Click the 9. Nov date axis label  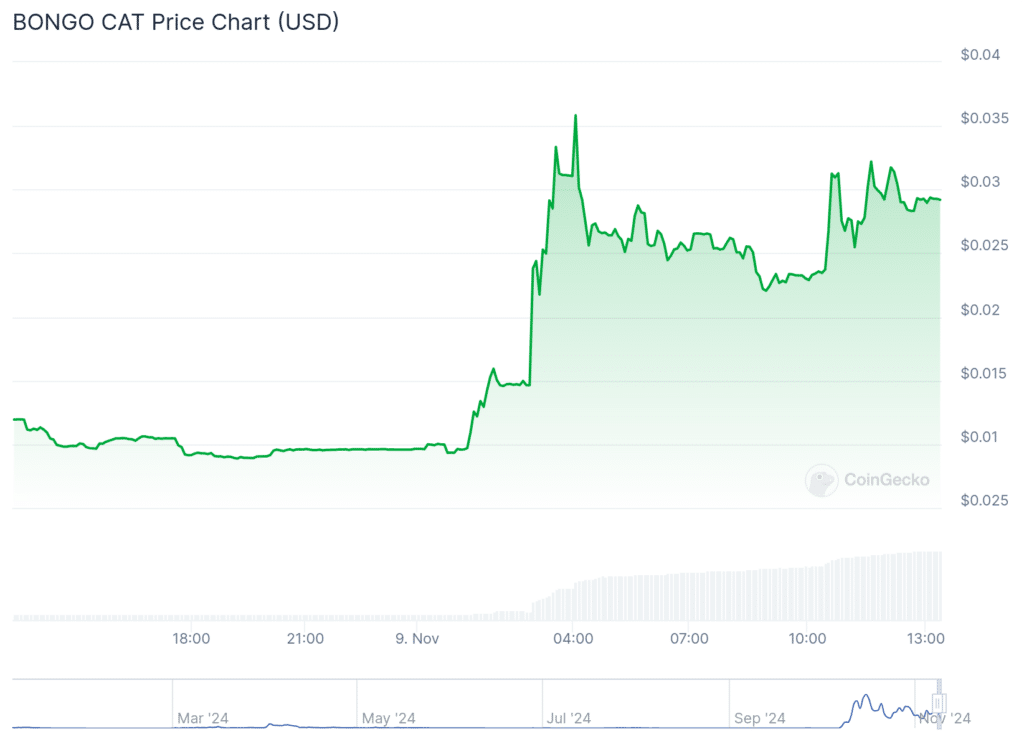[x=417, y=638]
